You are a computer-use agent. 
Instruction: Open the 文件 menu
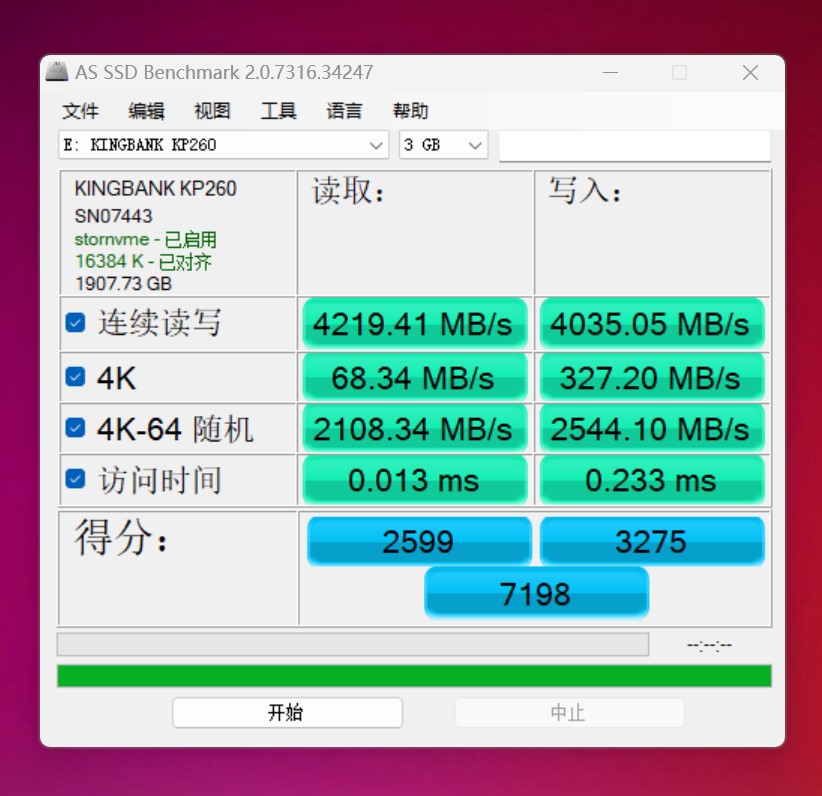point(80,111)
